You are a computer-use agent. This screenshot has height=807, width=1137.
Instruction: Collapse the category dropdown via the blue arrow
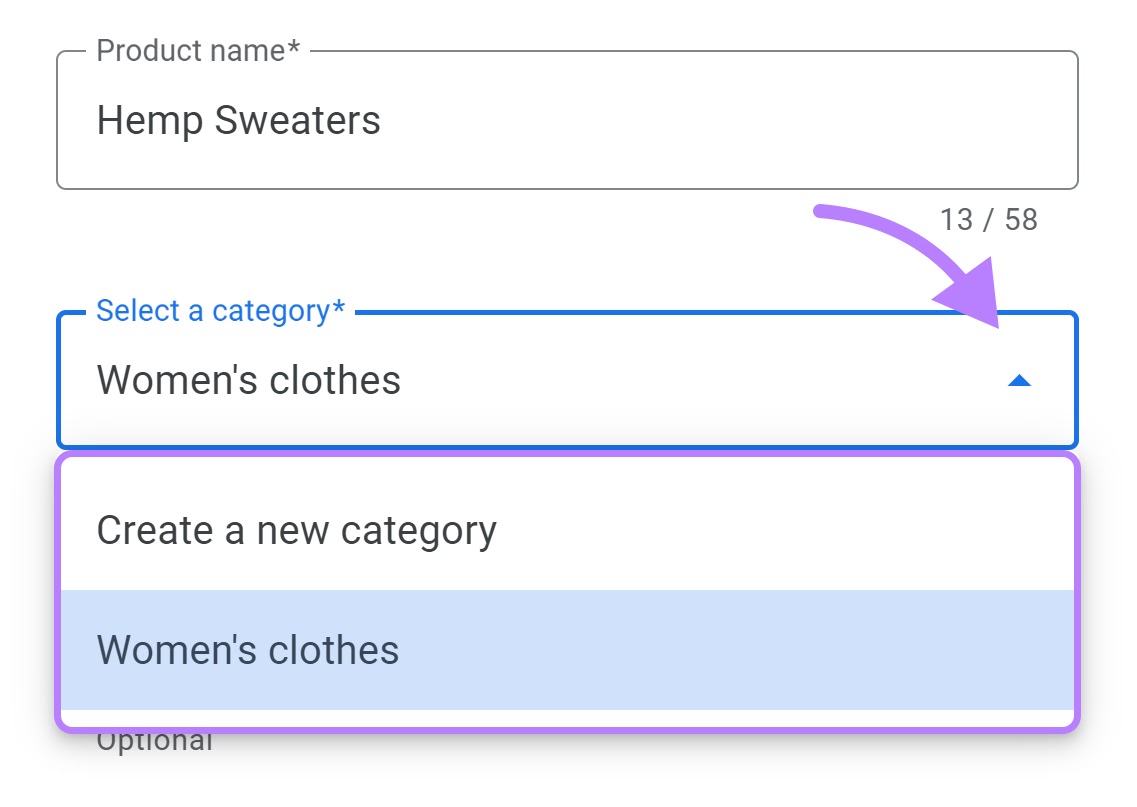point(1018,380)
